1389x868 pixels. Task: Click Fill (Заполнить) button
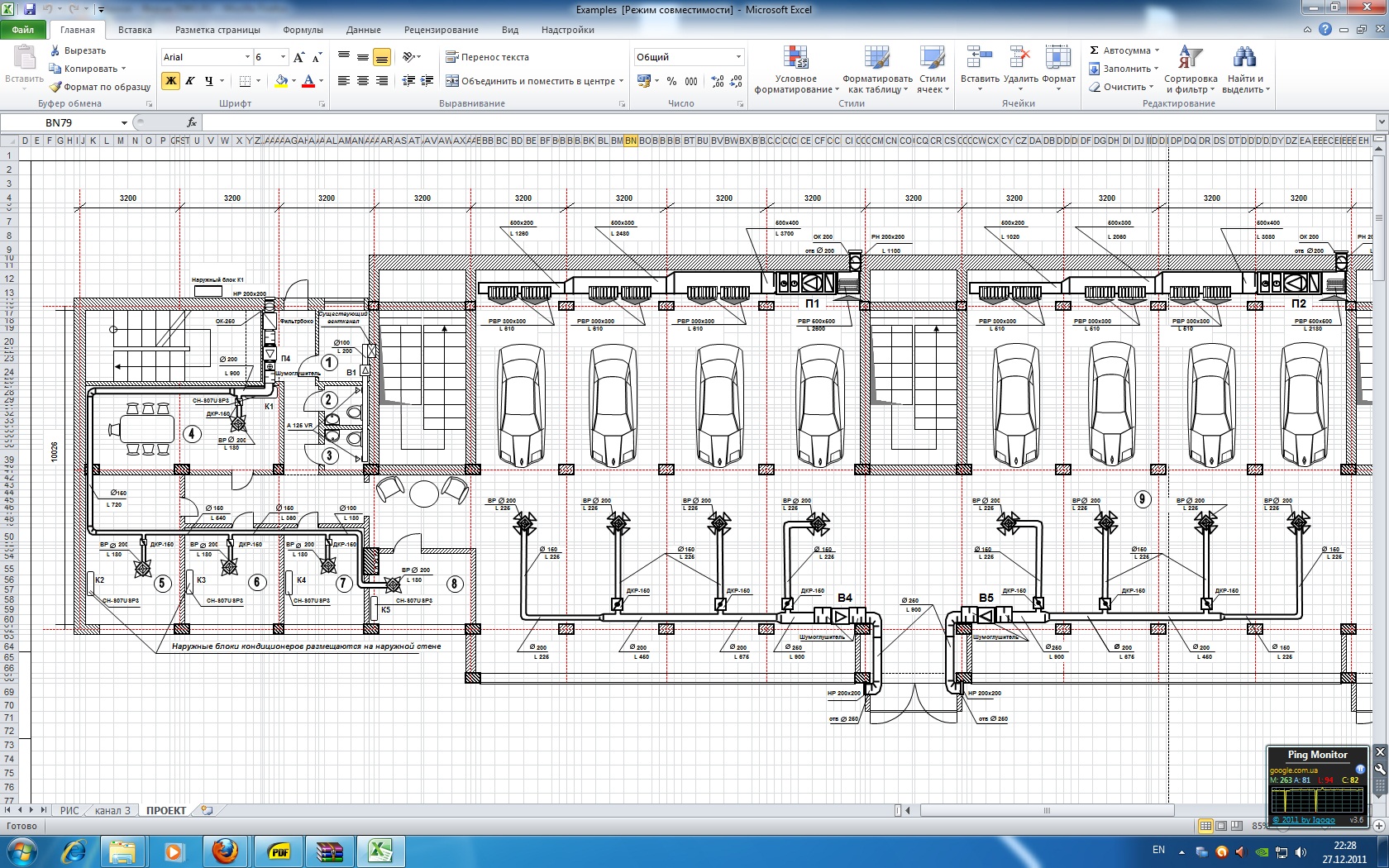(1124, 69)
